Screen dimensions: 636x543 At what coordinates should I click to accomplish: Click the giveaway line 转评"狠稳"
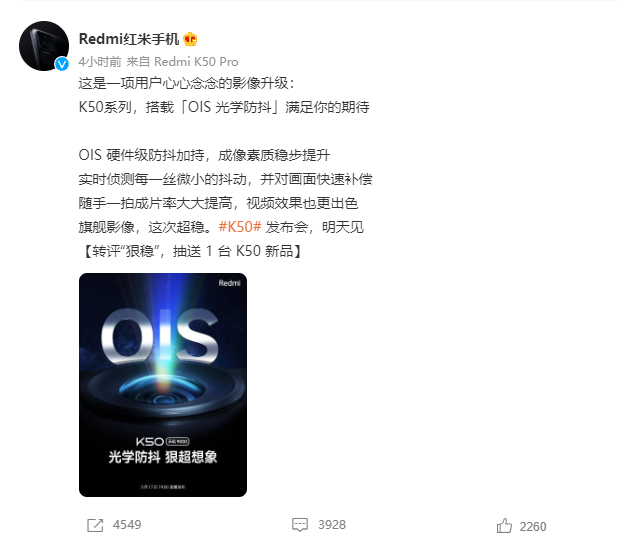coord(191,251)
